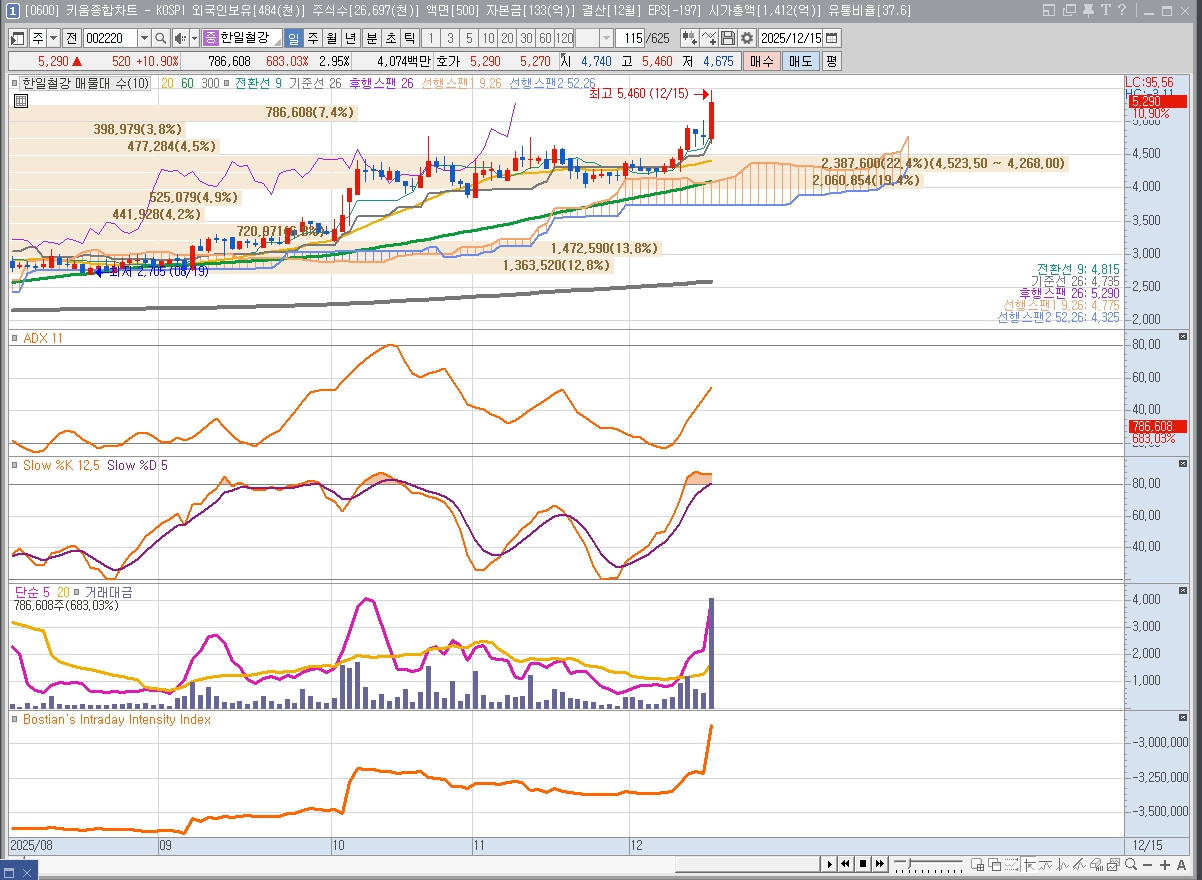
Task: Adjust the bottom bar zoom slider handle
Action: coord(909,863)
